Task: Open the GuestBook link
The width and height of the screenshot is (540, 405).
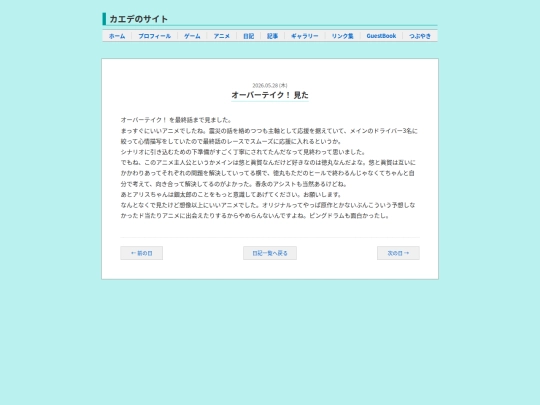Action: (381, 36)
